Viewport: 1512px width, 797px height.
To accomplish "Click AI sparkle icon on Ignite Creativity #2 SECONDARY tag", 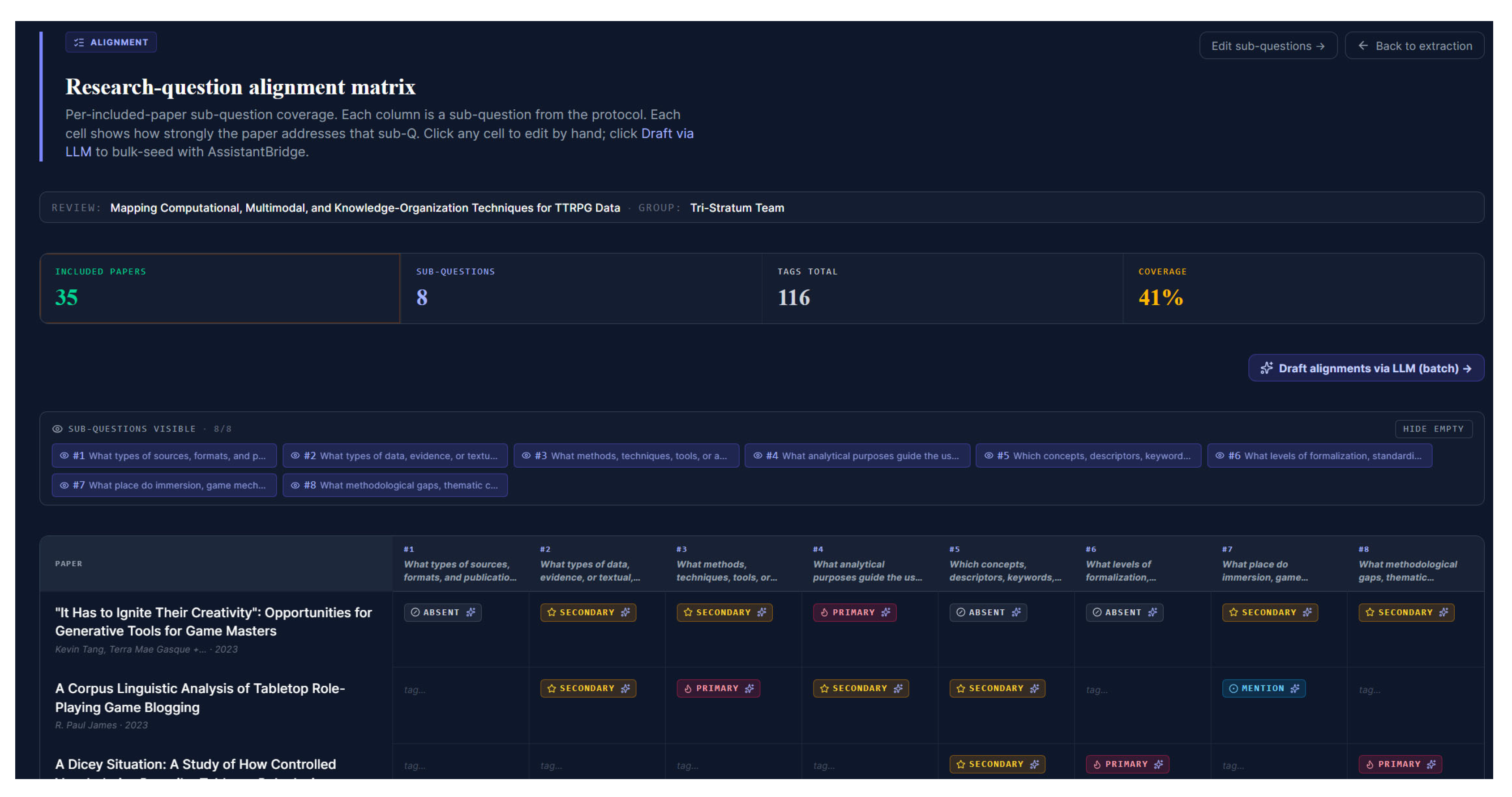I will pyautogui.click(x=625, y=612).
